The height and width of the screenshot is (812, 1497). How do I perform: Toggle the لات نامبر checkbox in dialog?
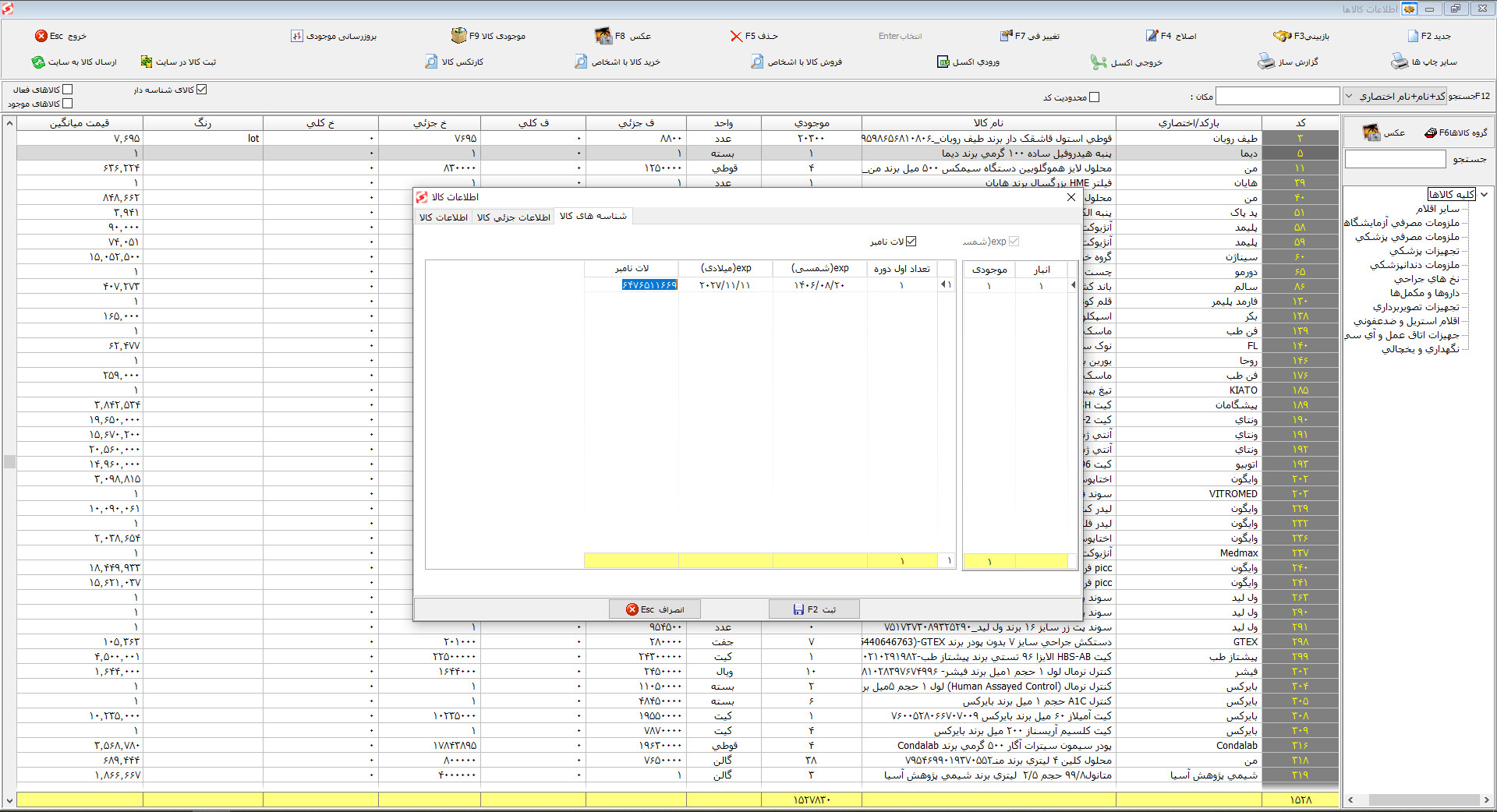[x=911, y=242]
